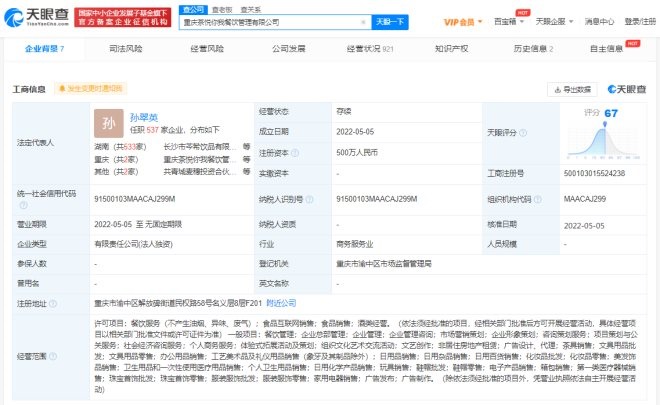Open the 孙翠英 legal representative link

tap(145, 116)
